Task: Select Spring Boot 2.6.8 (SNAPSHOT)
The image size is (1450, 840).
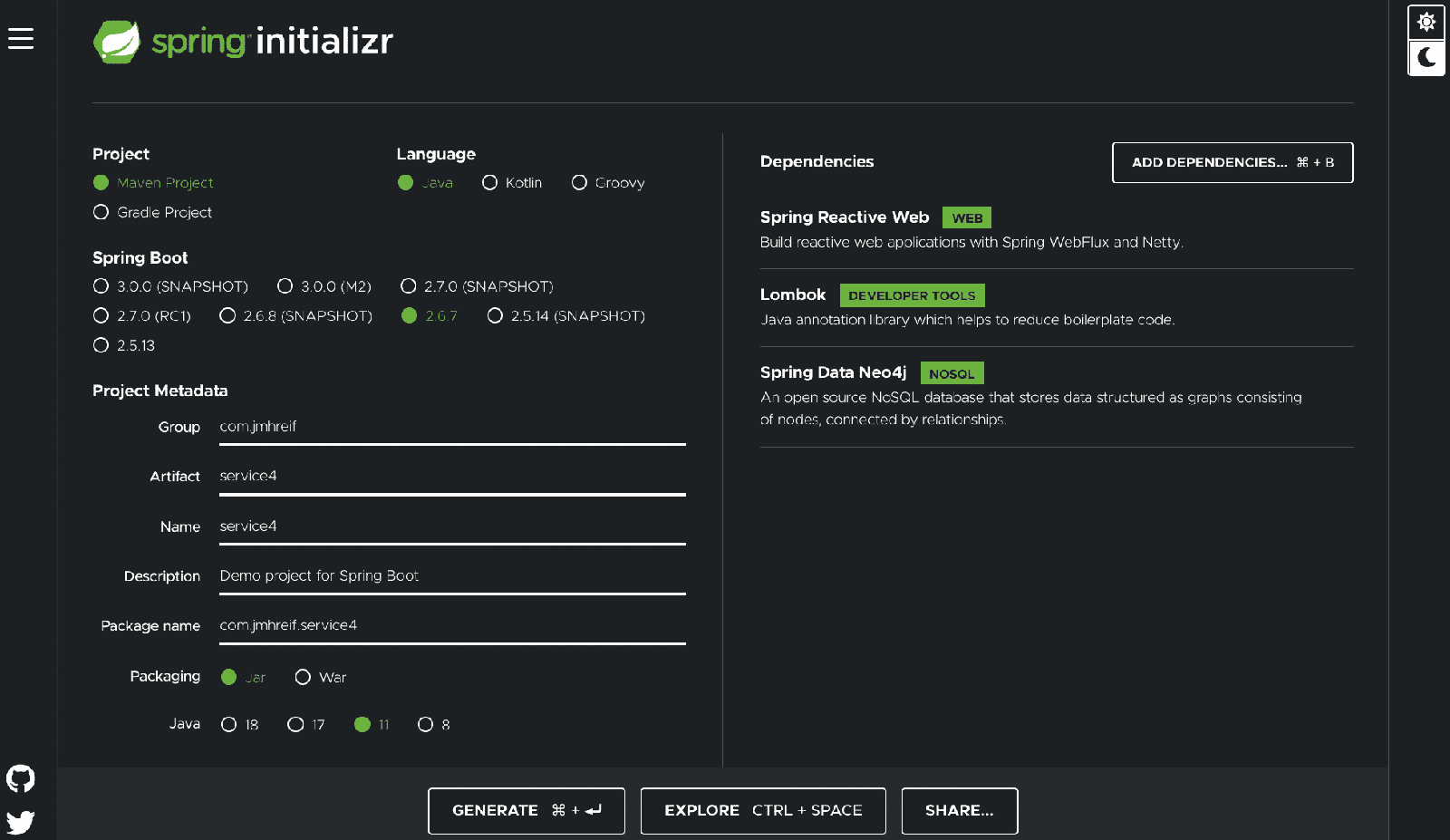Action: (296, 316)
